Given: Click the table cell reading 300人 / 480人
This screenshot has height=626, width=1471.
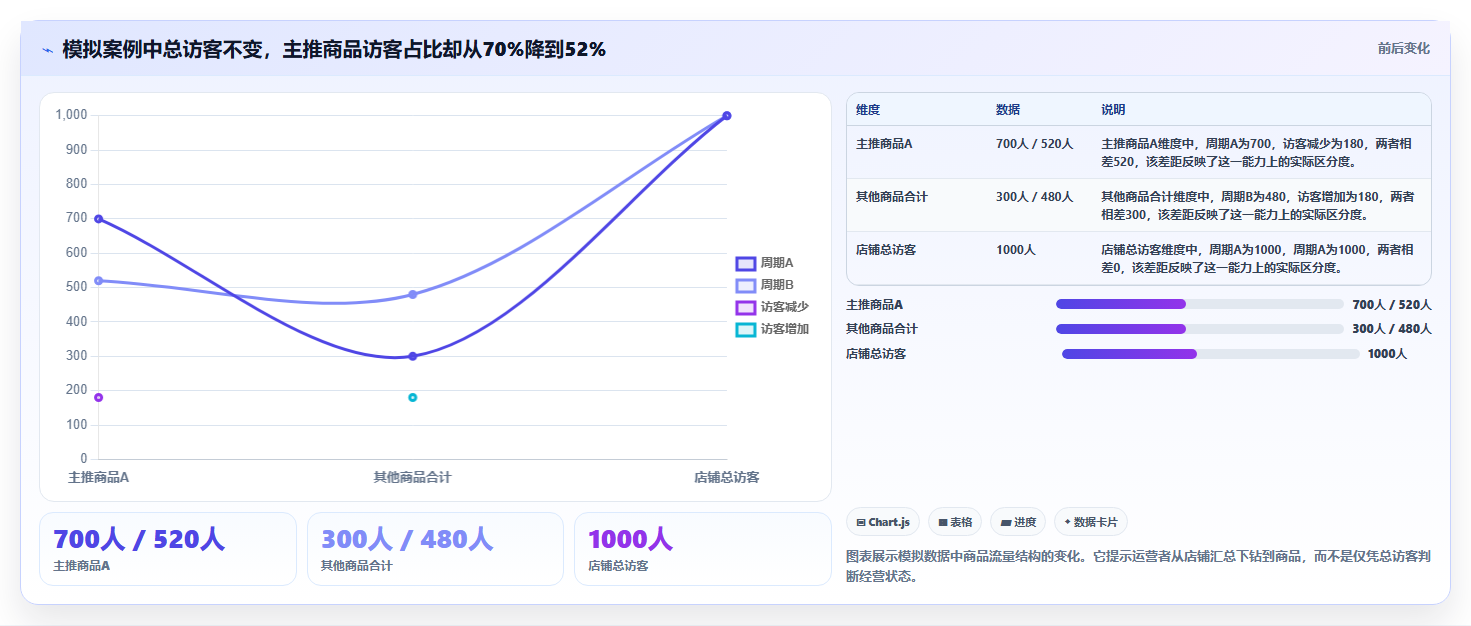Looking at the screenshot, I should (x=1034, y=197).
